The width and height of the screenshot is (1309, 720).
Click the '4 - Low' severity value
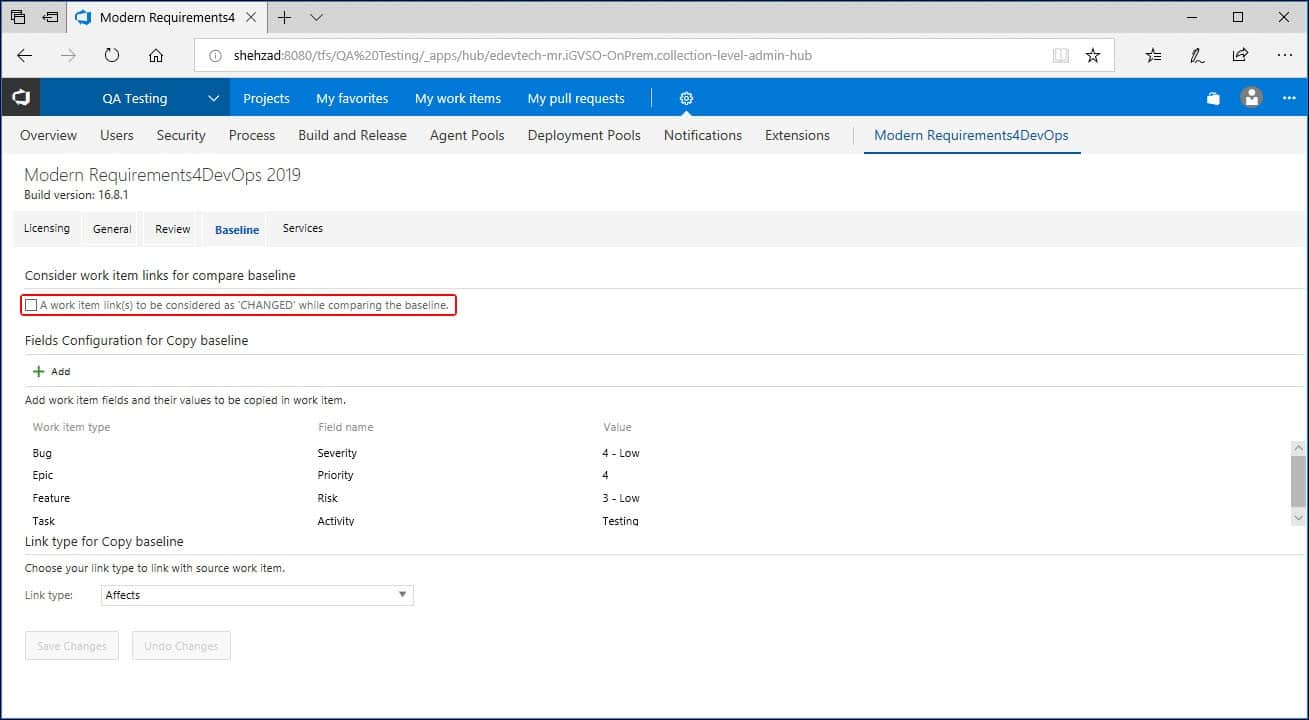click(x=621, y=453)
